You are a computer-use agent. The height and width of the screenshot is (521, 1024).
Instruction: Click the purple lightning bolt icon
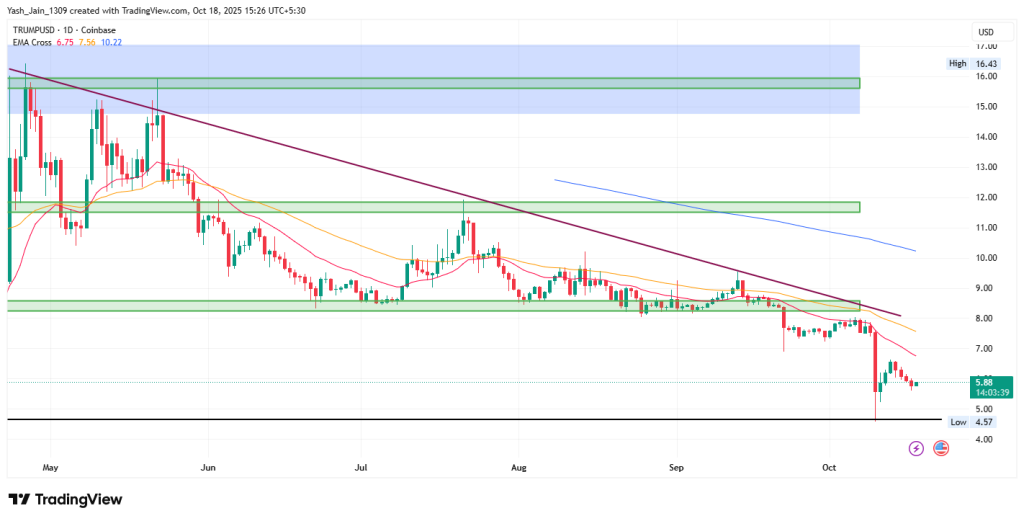916,448
